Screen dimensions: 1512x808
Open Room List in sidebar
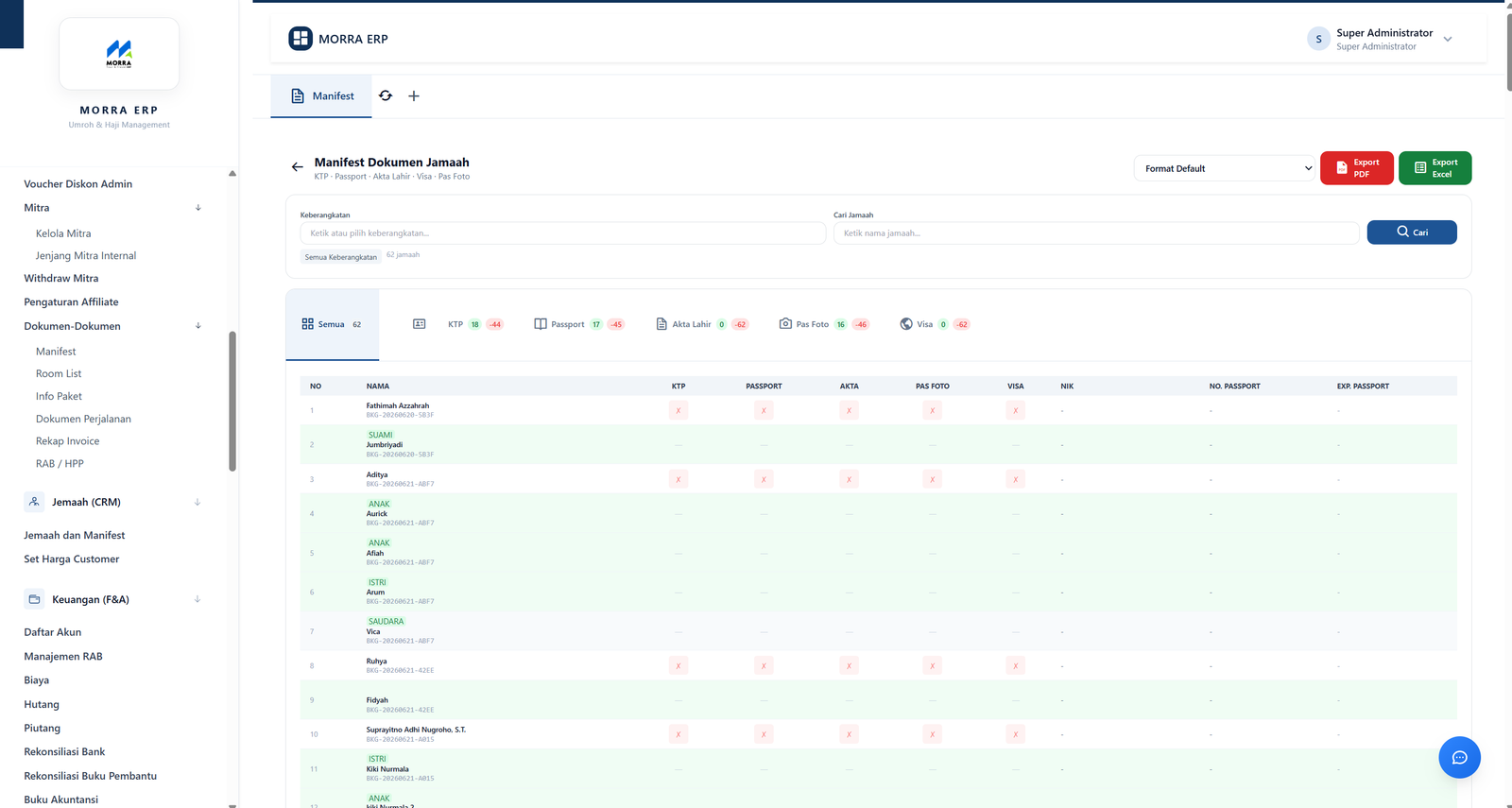pos(59,374)
